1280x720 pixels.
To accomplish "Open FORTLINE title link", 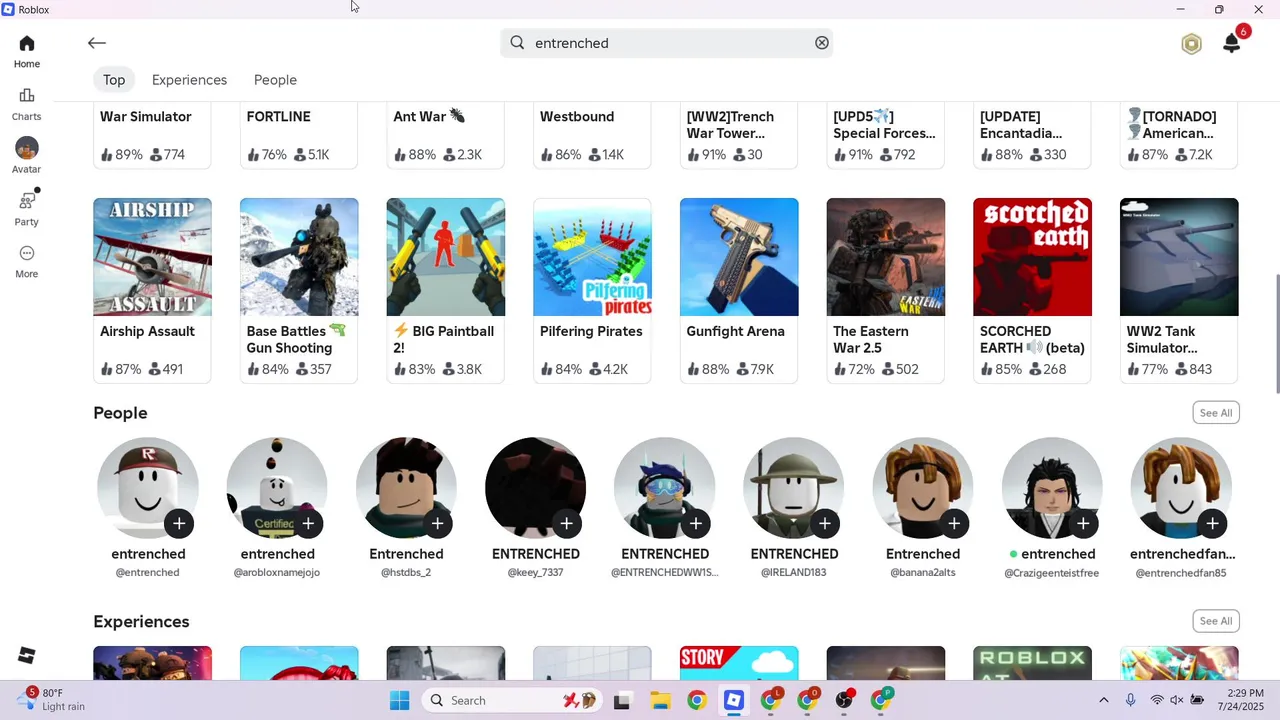I will click(x=279, y=117).
